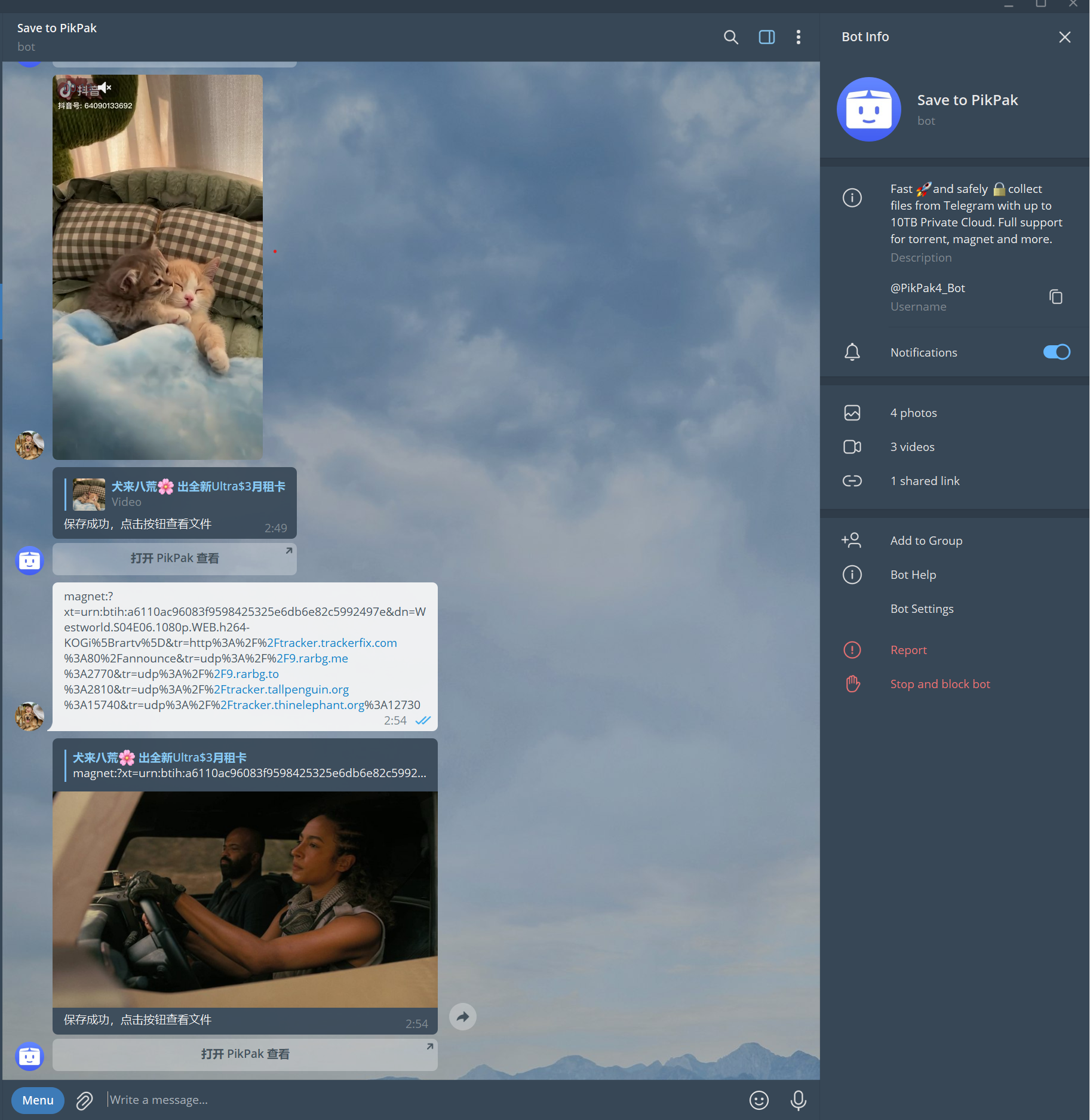This screenshot has height=1120, width=1090.
Task: Click the bot description info icon
Action: [852, 197]
